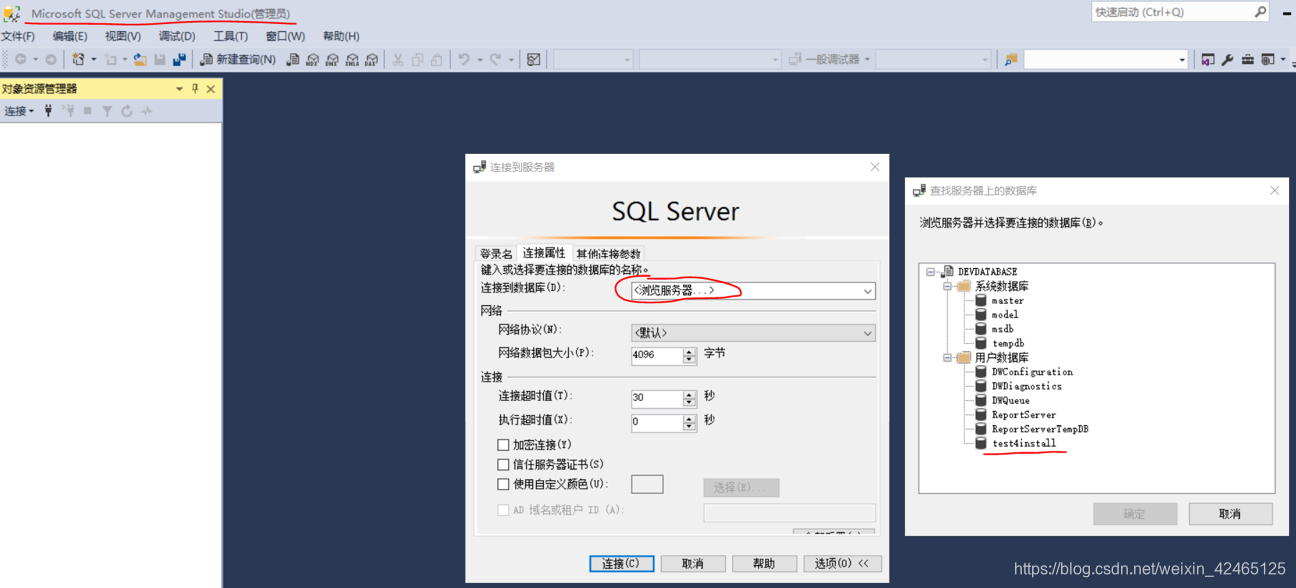The height and width of the screenshot is (588, 1296).
Task: Click the connect plug icon in Object Explorer
Action: coord(48,111)
